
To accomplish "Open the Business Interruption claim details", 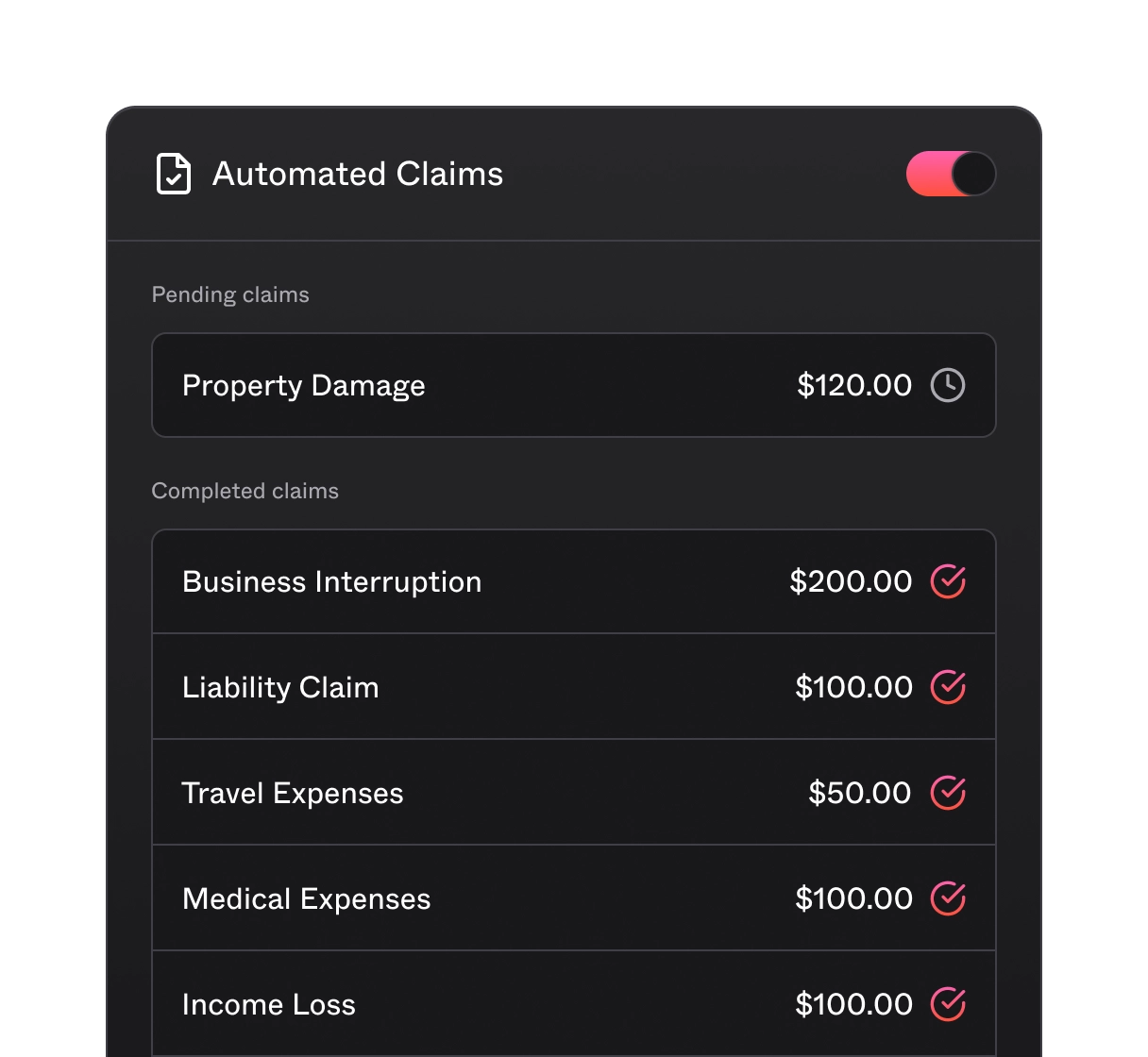I will pos(332,581).
